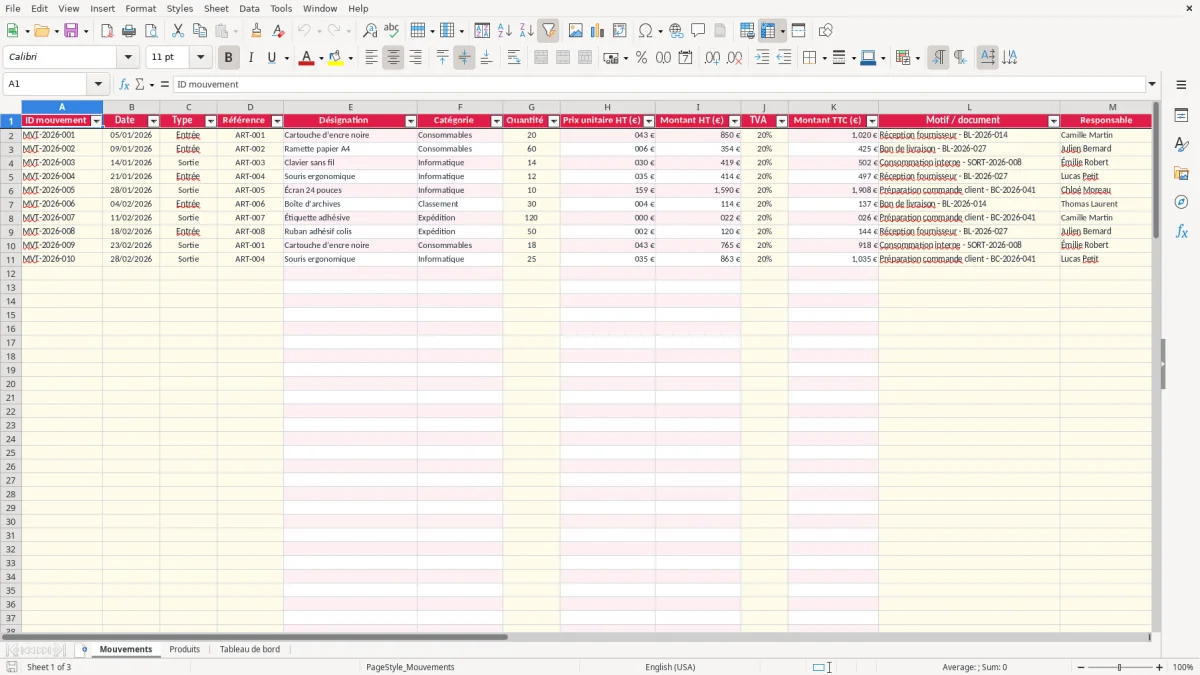Click the Cut scissors icon

[178, 31]
